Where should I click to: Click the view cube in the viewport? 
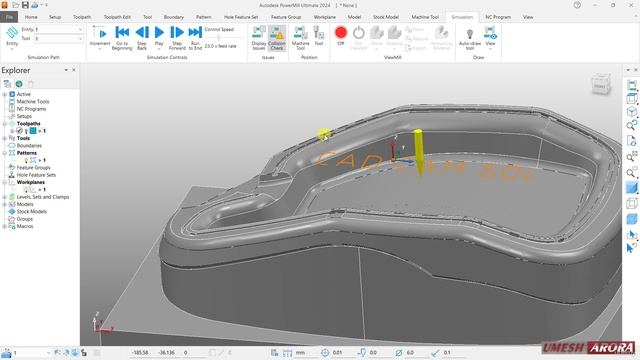pyautogui.click(x=600, y=84)
